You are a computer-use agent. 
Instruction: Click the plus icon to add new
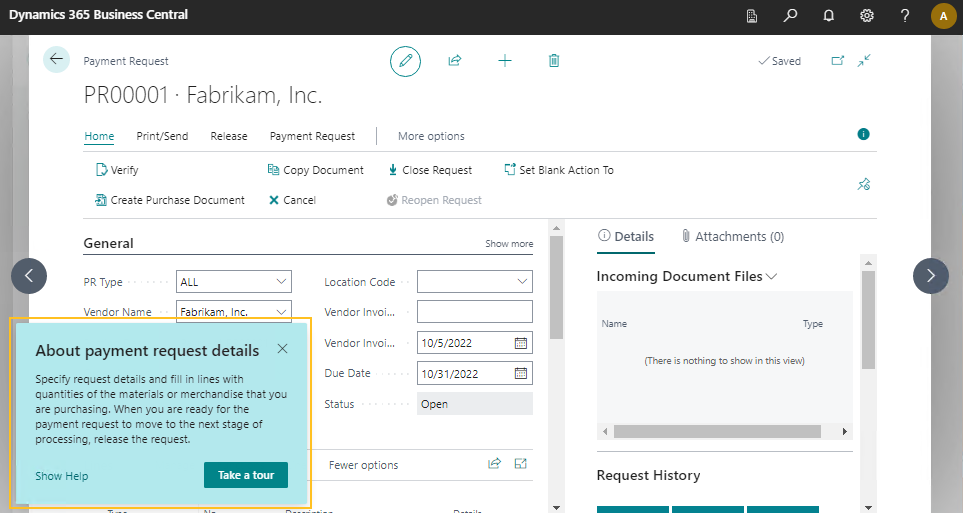tap(505, 61)
